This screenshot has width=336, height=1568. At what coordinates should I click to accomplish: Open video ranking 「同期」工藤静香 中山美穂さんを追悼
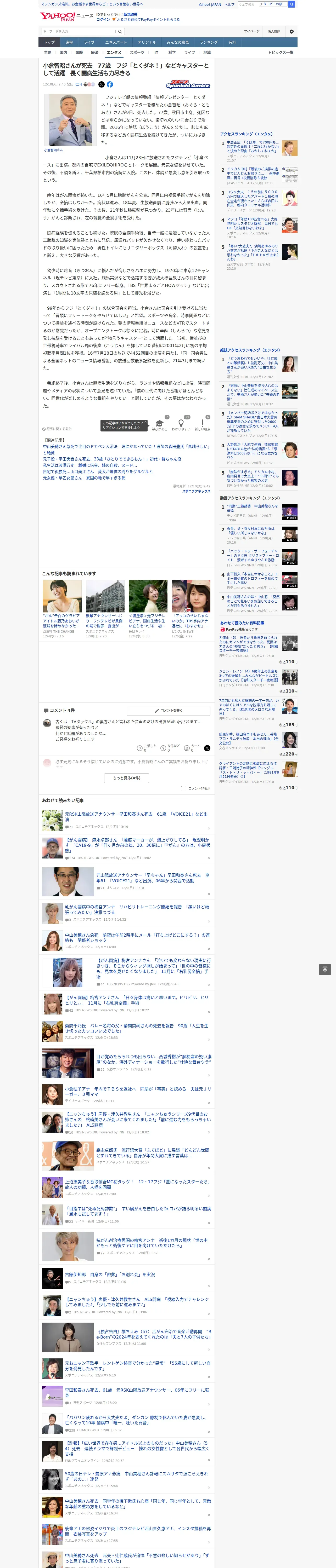(x=253, y=508)
